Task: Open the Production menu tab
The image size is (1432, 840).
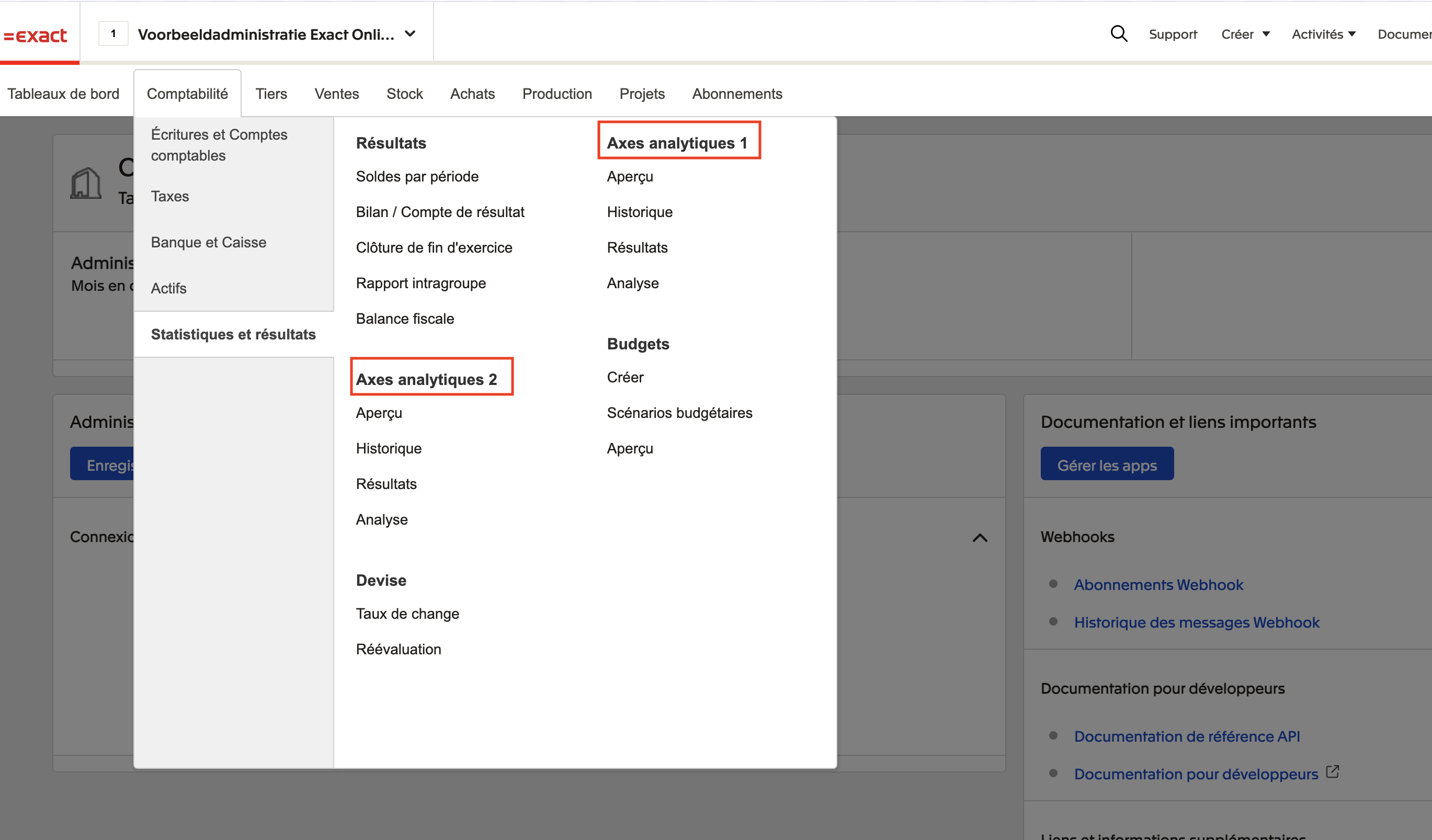Action: coord(557,94)
